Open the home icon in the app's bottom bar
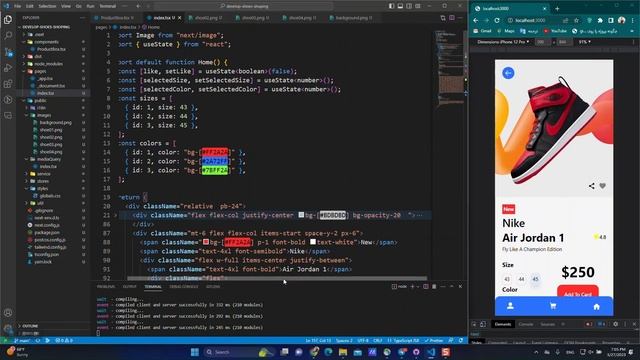The image size is (640, 360). point(596,307)
